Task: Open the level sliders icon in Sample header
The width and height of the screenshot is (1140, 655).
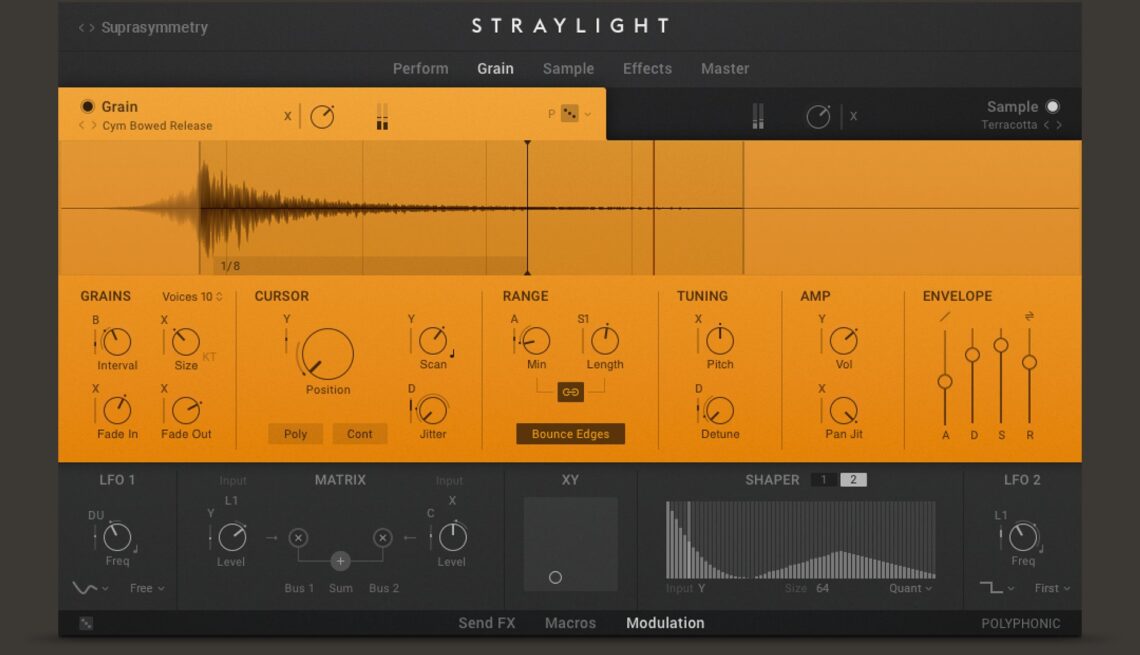Action: click(x=758, y=115)
